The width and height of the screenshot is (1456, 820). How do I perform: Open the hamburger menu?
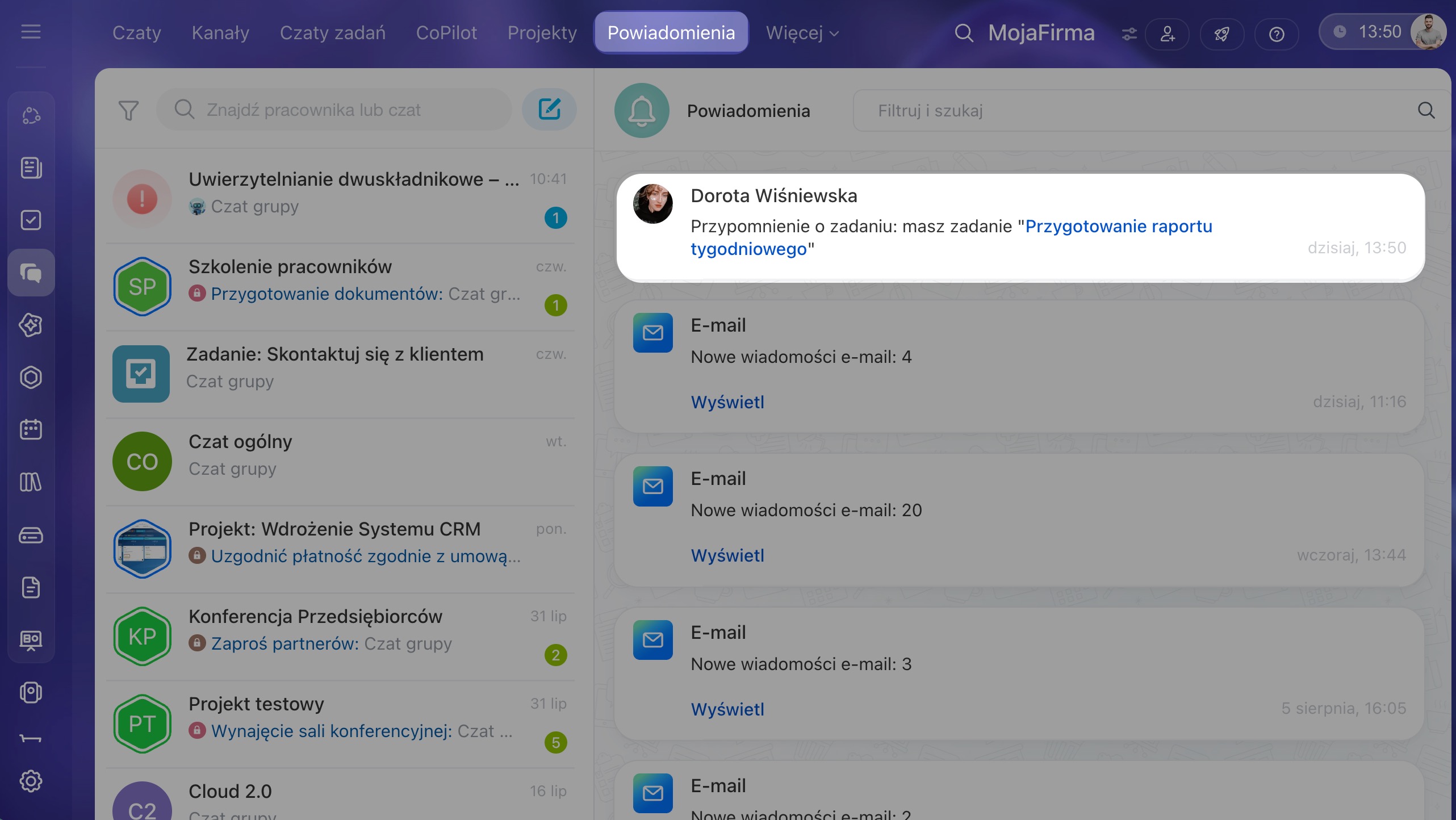click(x=31, y=32)
